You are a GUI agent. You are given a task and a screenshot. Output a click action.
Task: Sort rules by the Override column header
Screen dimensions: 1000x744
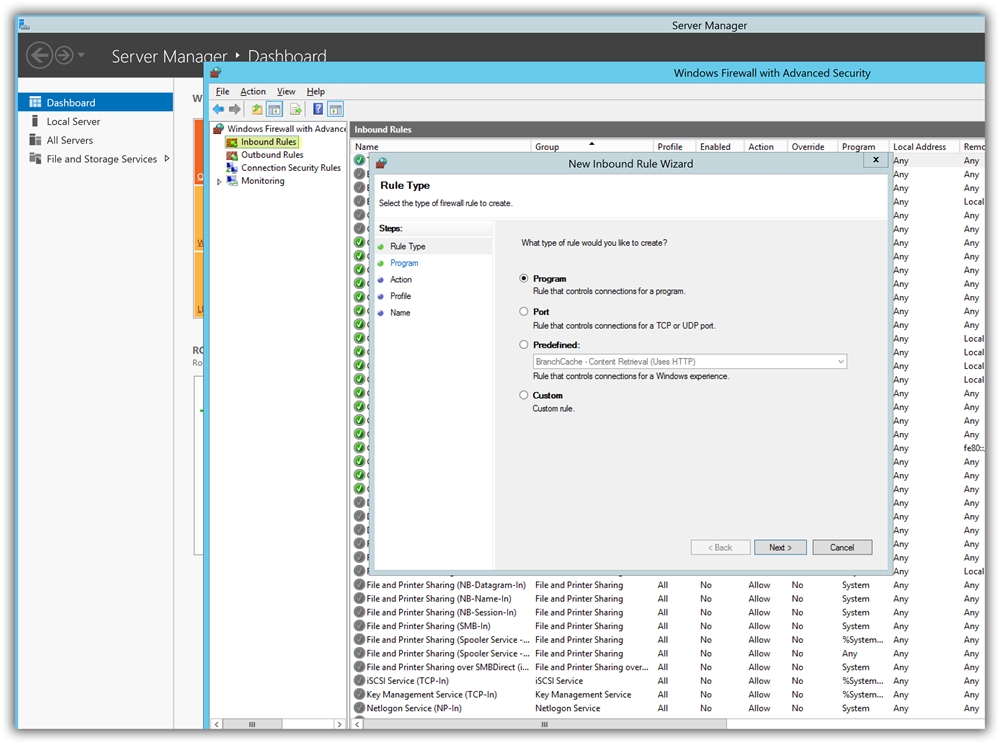(x=811, y=147)
